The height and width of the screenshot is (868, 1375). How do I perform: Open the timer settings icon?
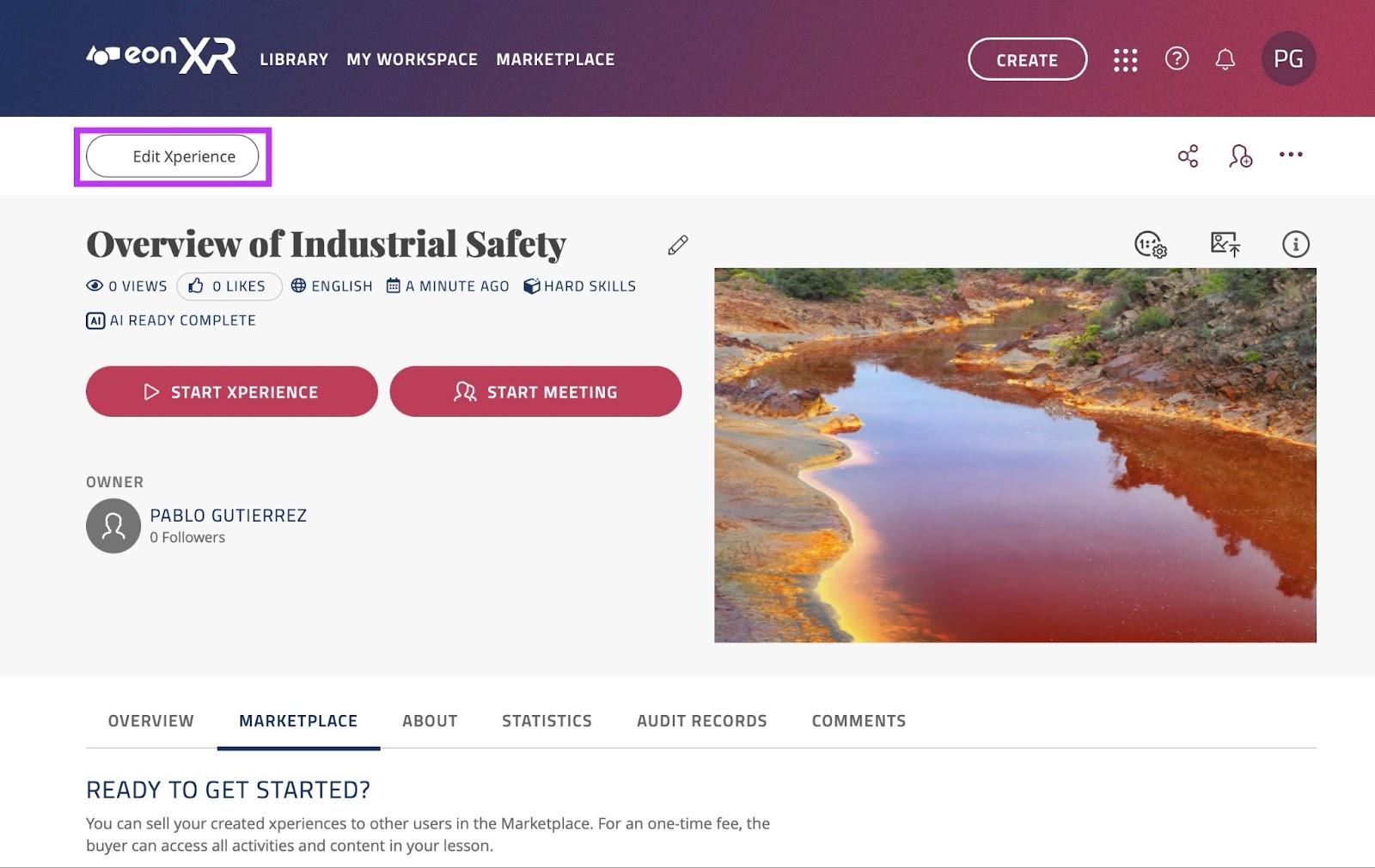1151,244
